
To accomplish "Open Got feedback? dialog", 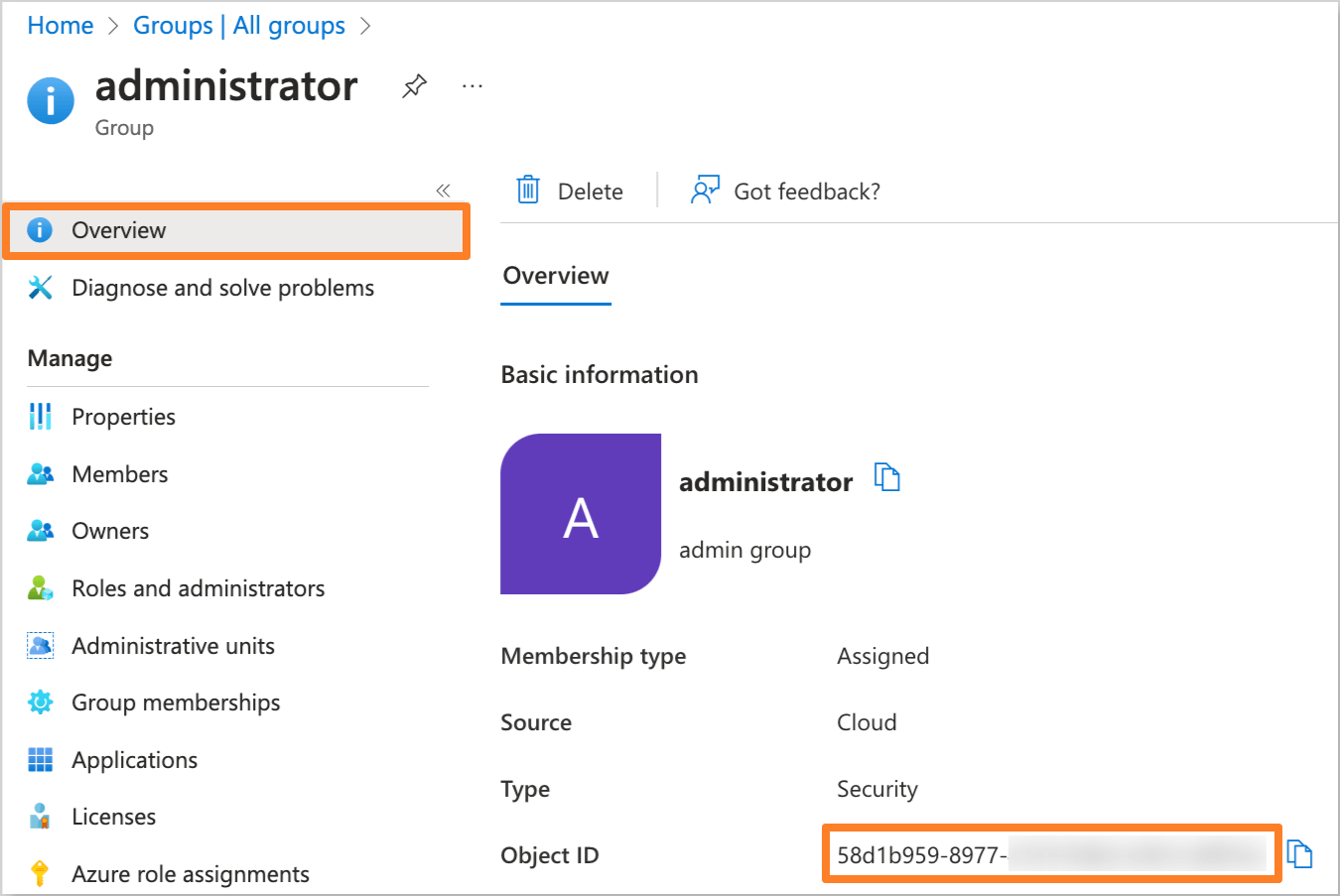I will 785,190.
